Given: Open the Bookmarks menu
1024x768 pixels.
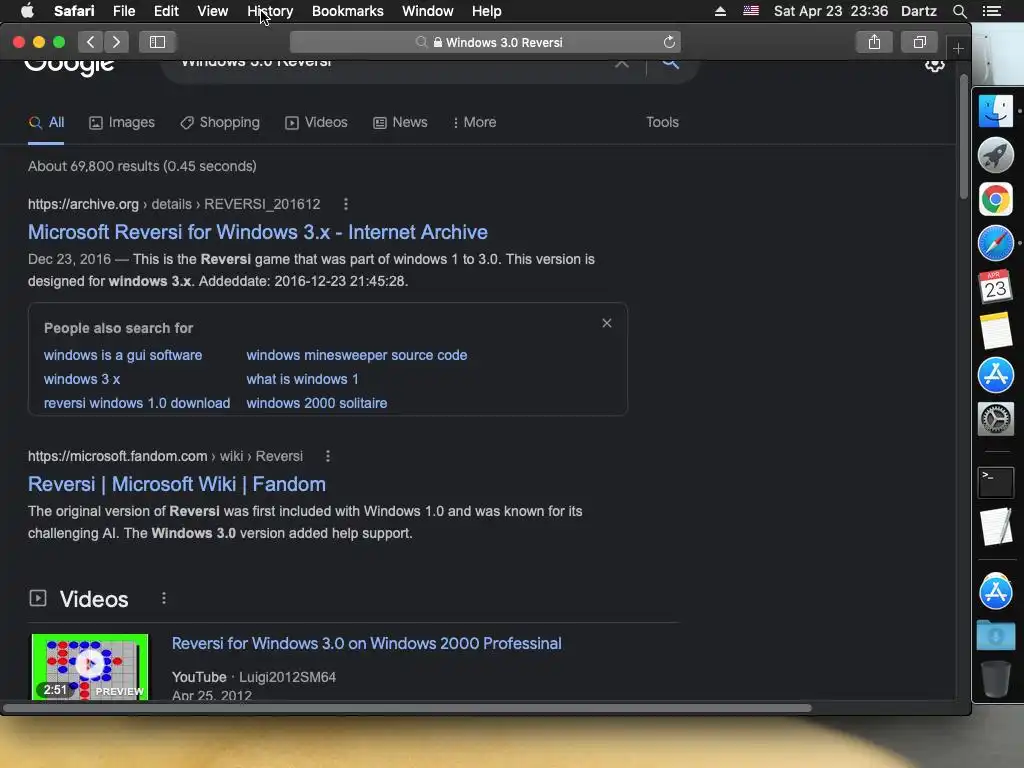Looking at the screenshot, I should [347, 11].
